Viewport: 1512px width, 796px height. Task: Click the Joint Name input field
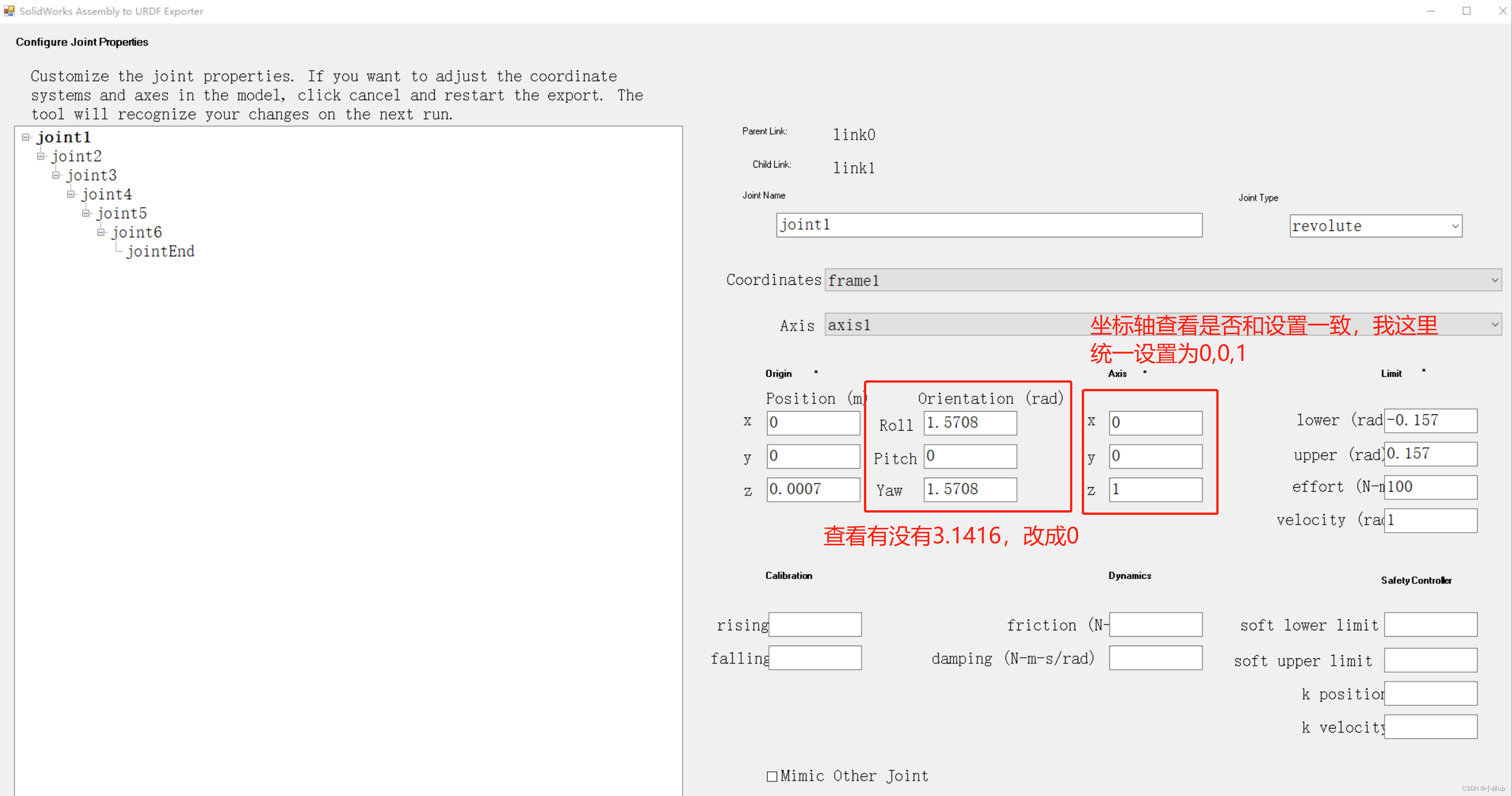pos(989,225)
